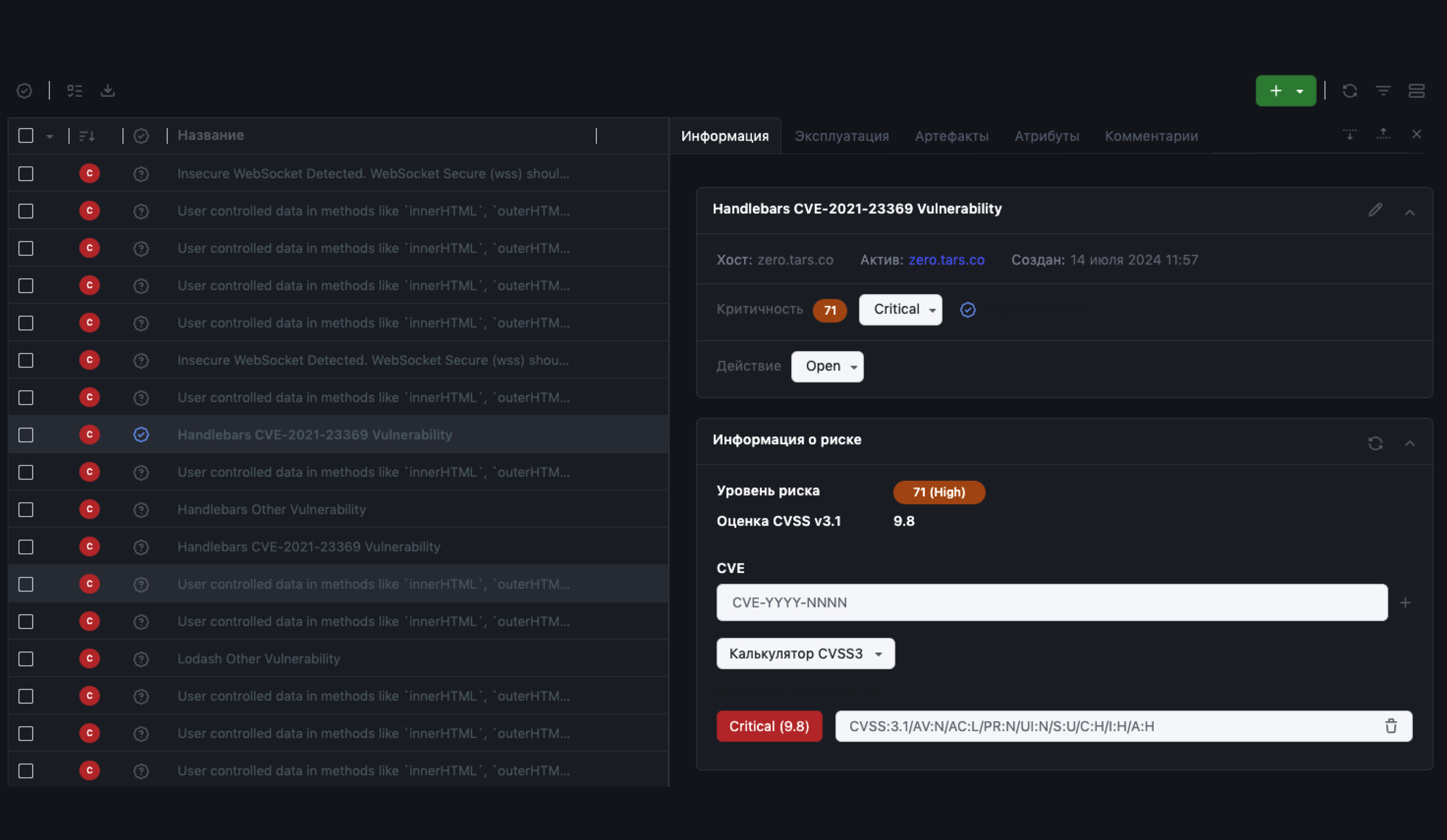Screen dimensions: 1447x840
Task: Click the delete trash icon on CVSS entry
Action: click(x=1391, y=726)
